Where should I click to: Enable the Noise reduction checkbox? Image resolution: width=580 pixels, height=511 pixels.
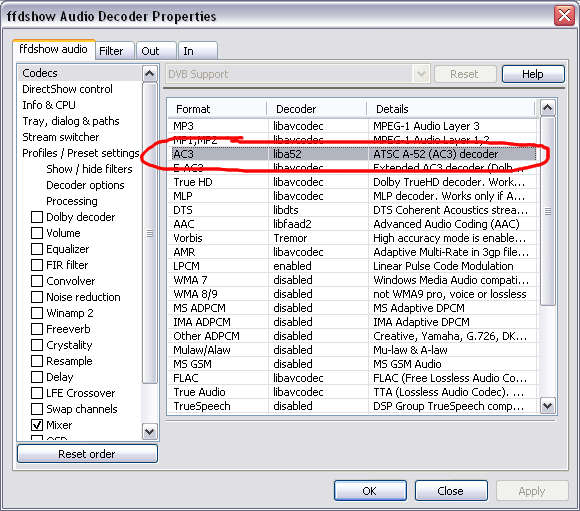37,297
